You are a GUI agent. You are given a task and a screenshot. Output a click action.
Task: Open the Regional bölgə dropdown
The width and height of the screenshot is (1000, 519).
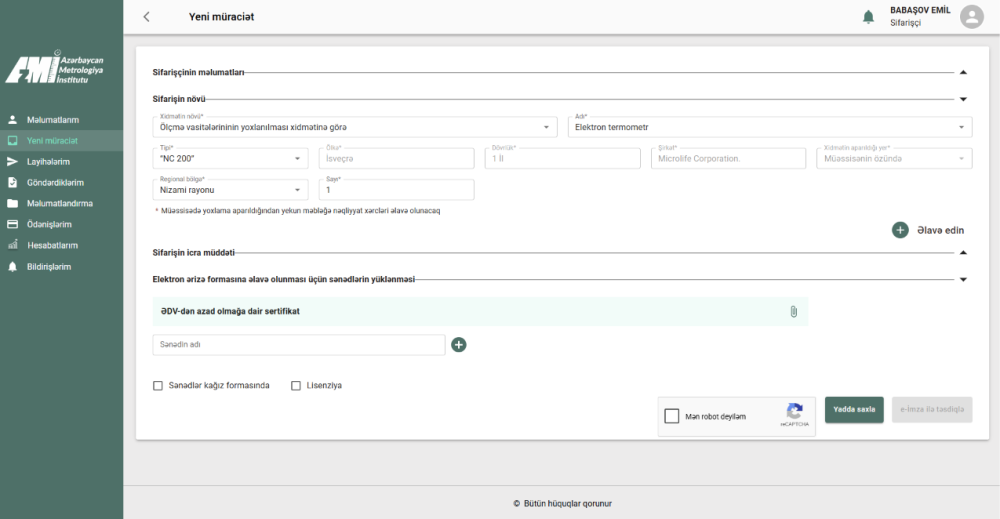click(230, 189)
